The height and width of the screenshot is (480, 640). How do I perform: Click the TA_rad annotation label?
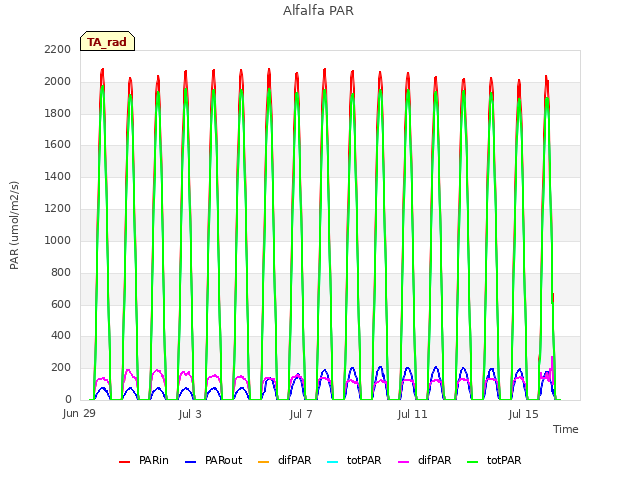pos(107,41)
